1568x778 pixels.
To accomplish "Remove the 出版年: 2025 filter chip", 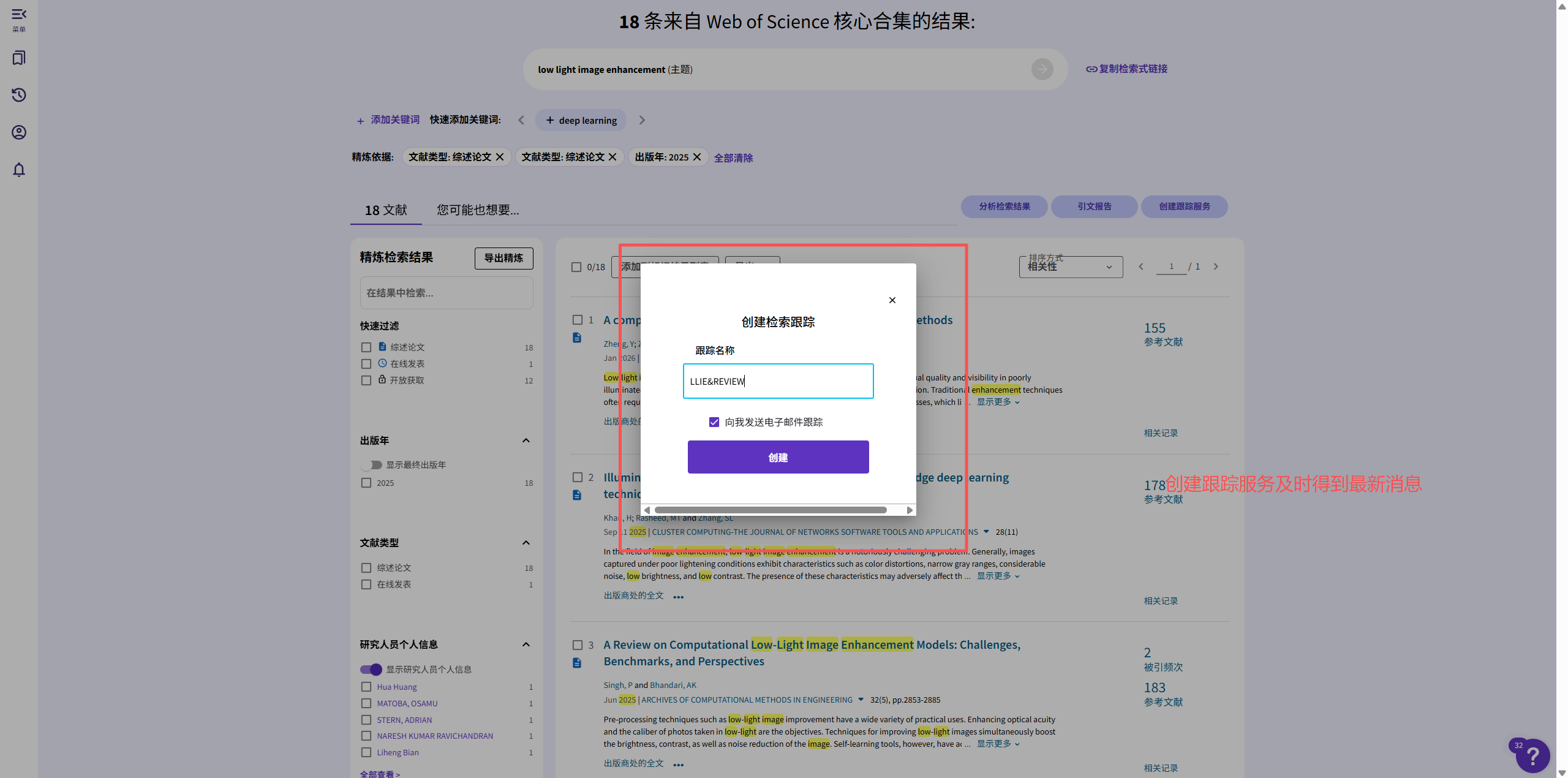I will click(697, 157).
